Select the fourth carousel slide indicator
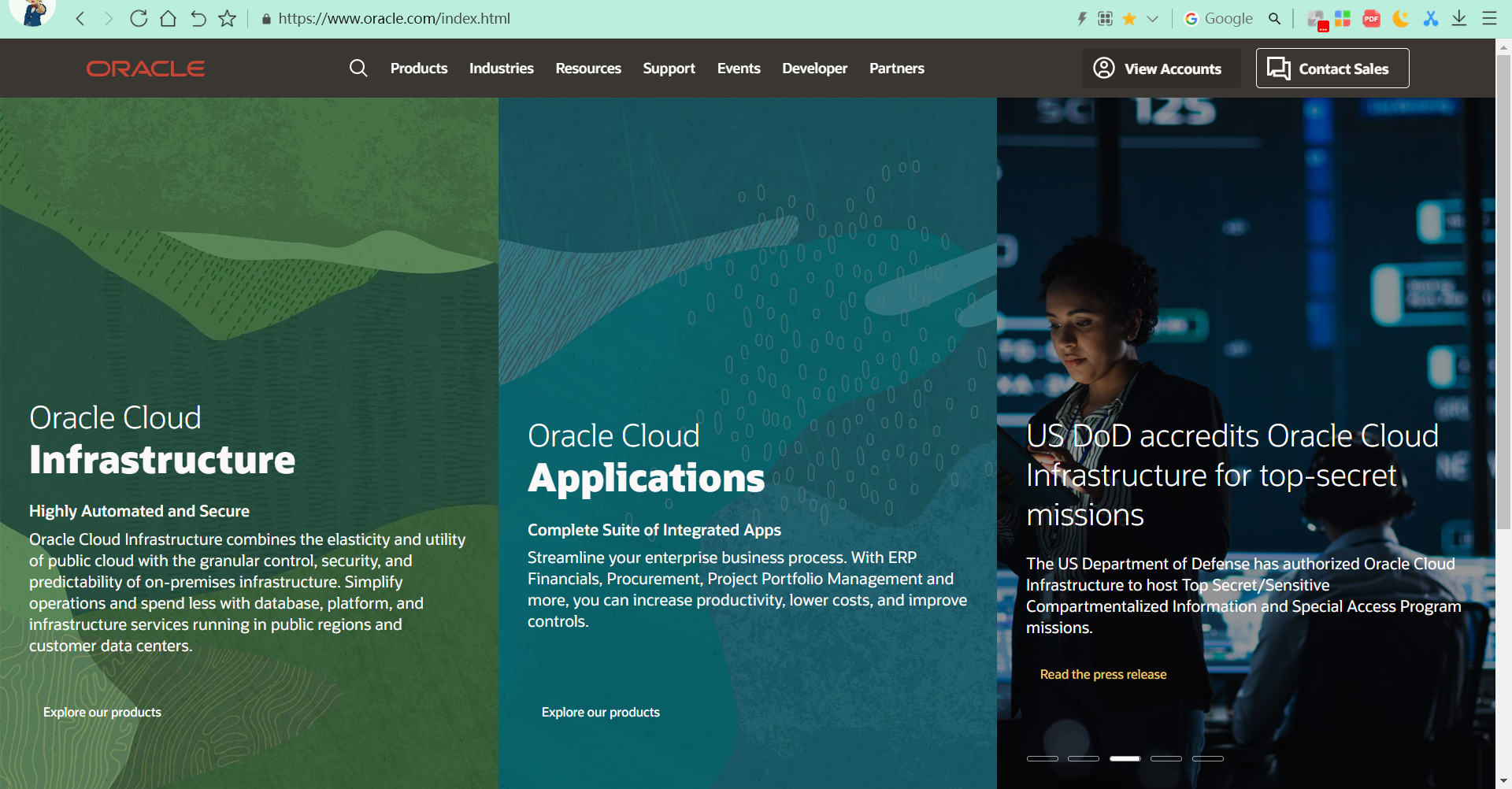This screenshot has width=1512, height=789. [1166, 758]
